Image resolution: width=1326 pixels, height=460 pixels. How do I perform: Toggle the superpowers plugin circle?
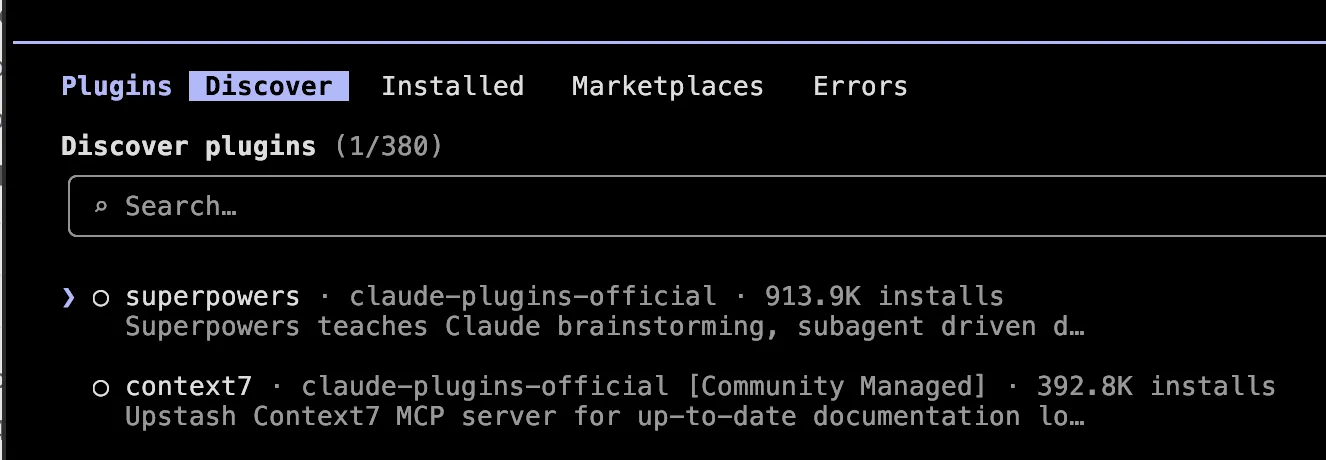tap(100, 298)
